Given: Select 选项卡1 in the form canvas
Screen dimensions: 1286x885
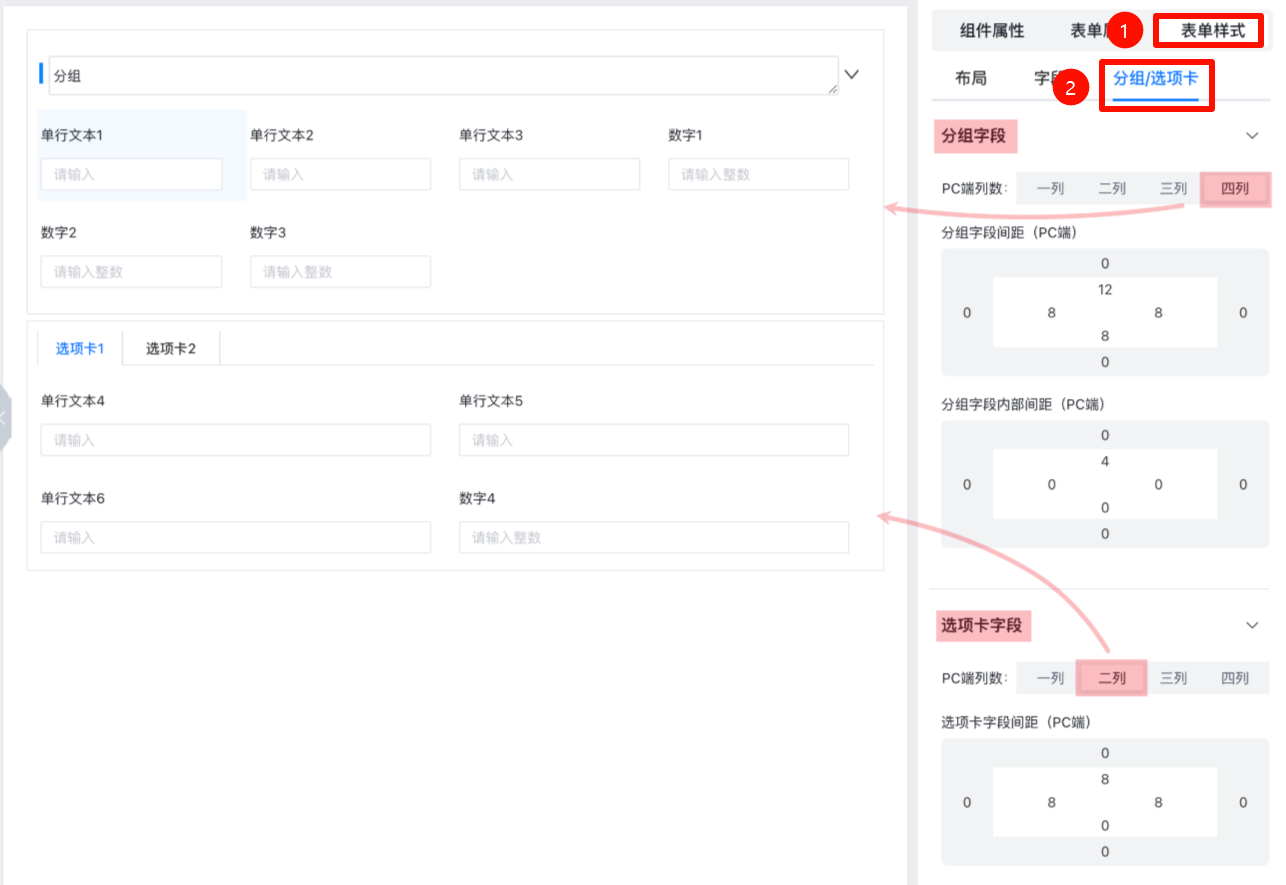Looking at the screenshot, I should click(x=80, y=348).
